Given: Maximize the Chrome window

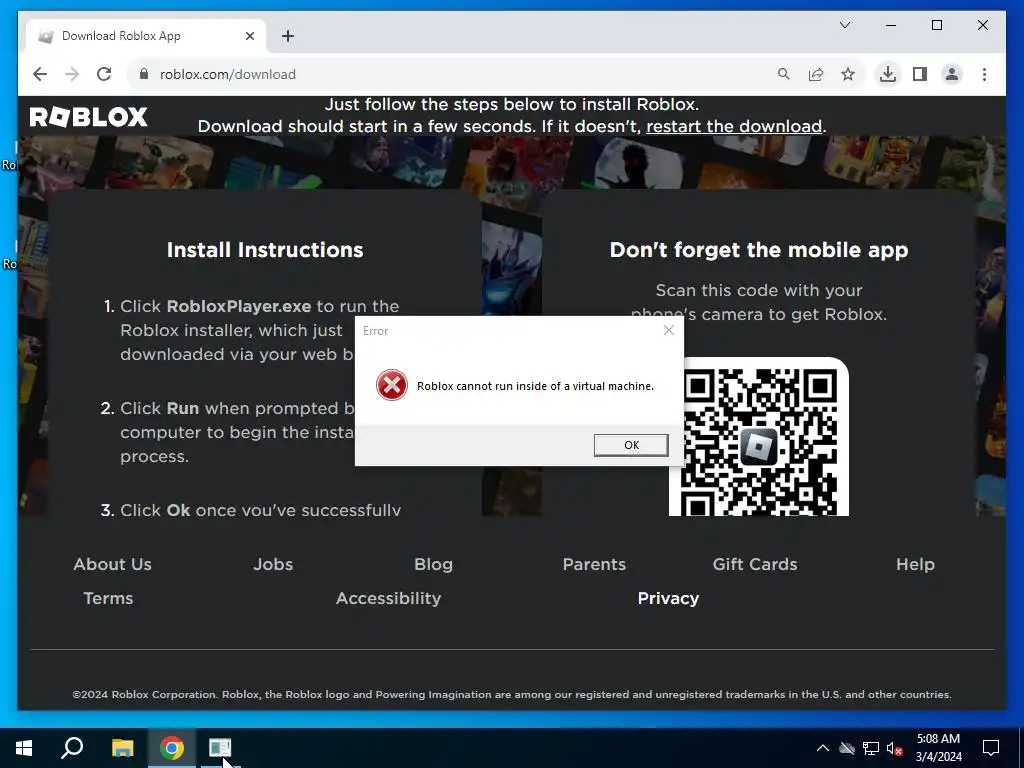Looking at the screenshot, I should 936,25.
